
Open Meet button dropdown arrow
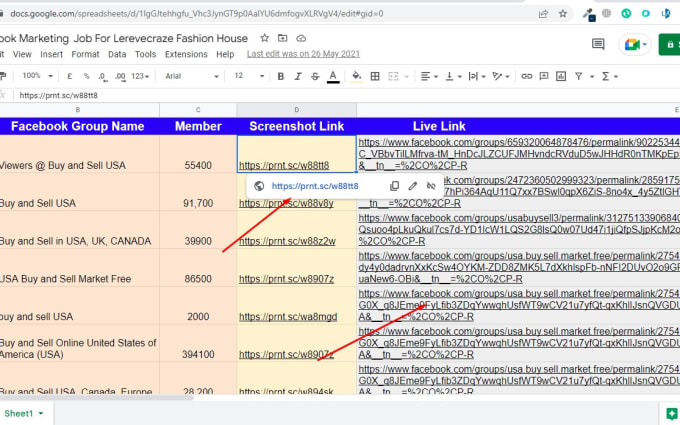644,44
